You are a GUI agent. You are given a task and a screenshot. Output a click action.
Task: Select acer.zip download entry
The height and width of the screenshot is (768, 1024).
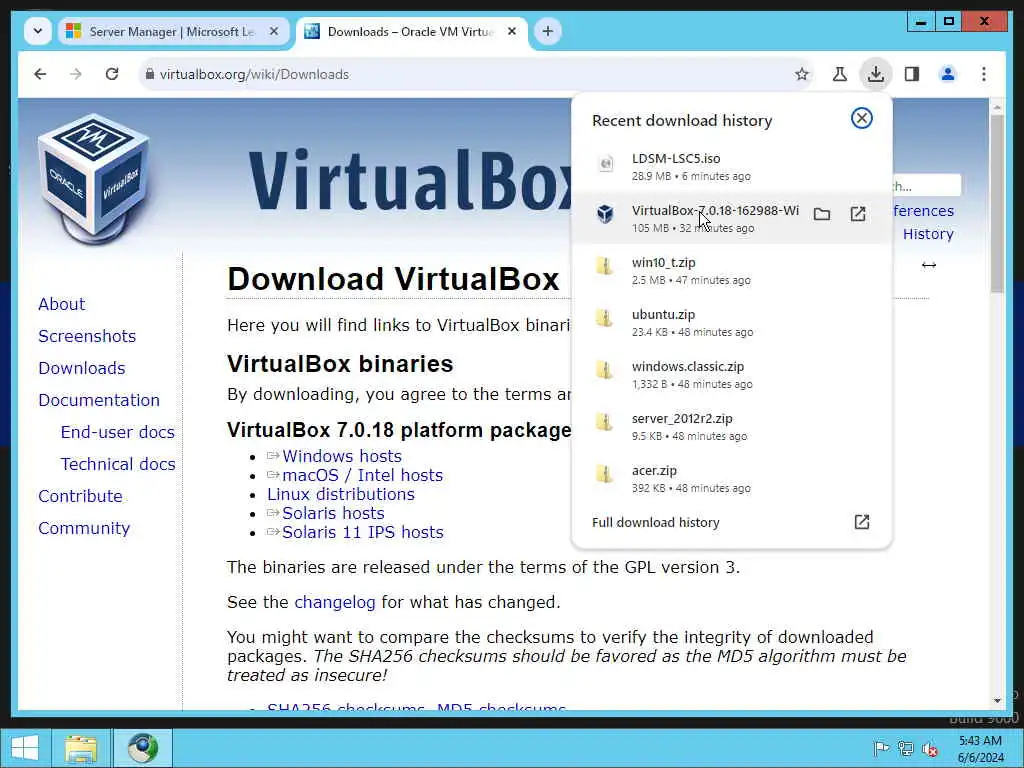pos(731,479)
